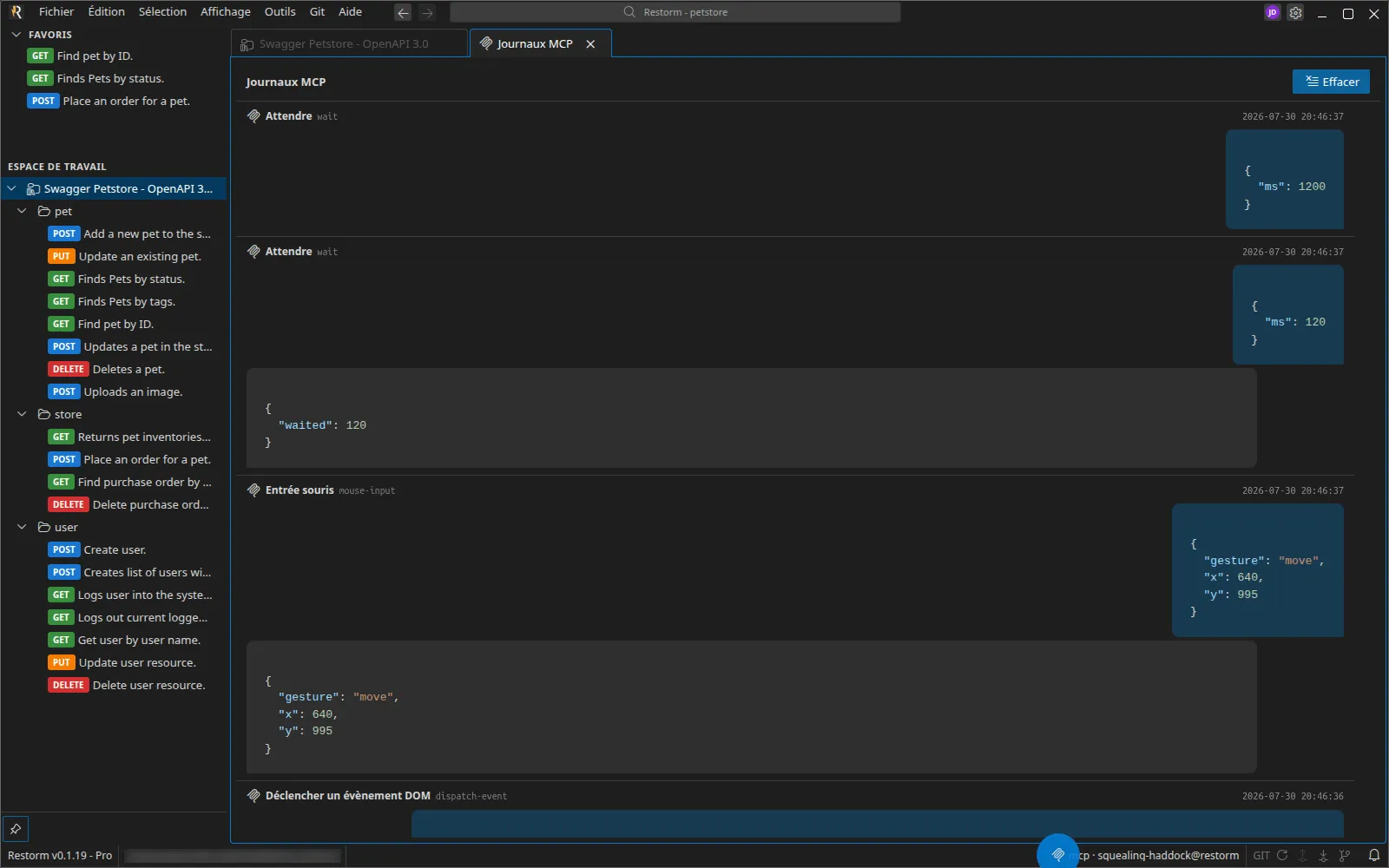Click the Journaux MCP tab icon
This screenshot has width=1389, height=868.
486,43
